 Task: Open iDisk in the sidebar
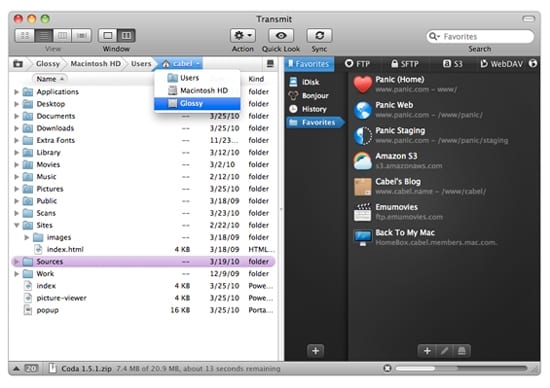[304, 82]
